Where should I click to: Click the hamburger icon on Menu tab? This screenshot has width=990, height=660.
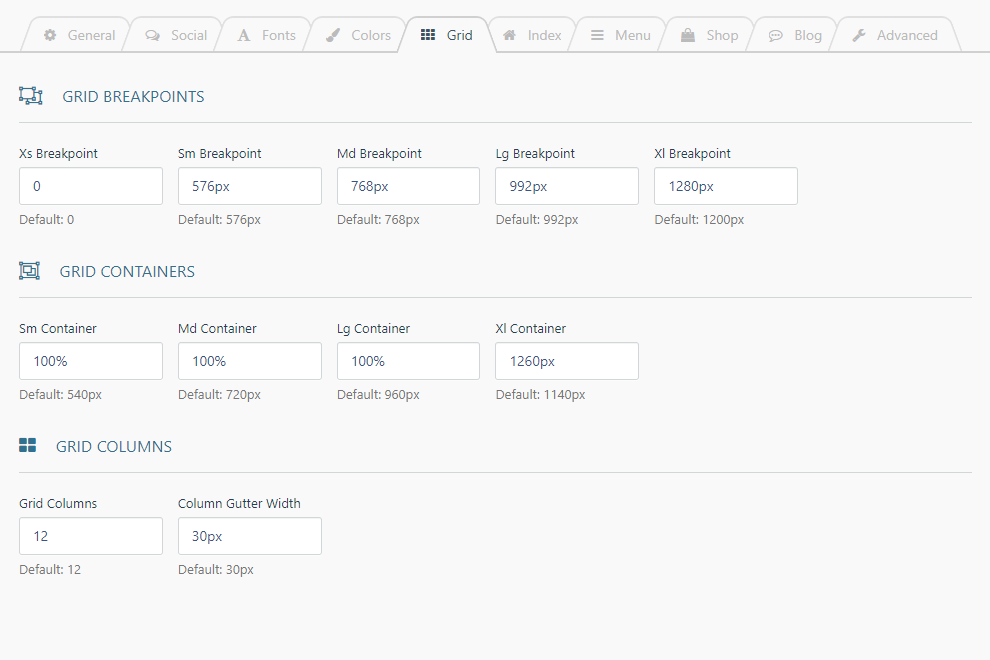point(597,35)
